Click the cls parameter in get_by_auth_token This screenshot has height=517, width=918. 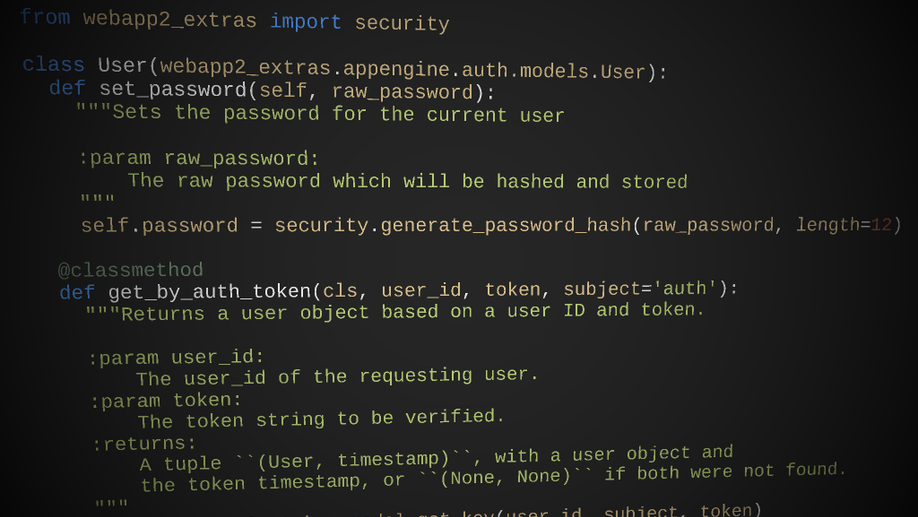(340, 291)
